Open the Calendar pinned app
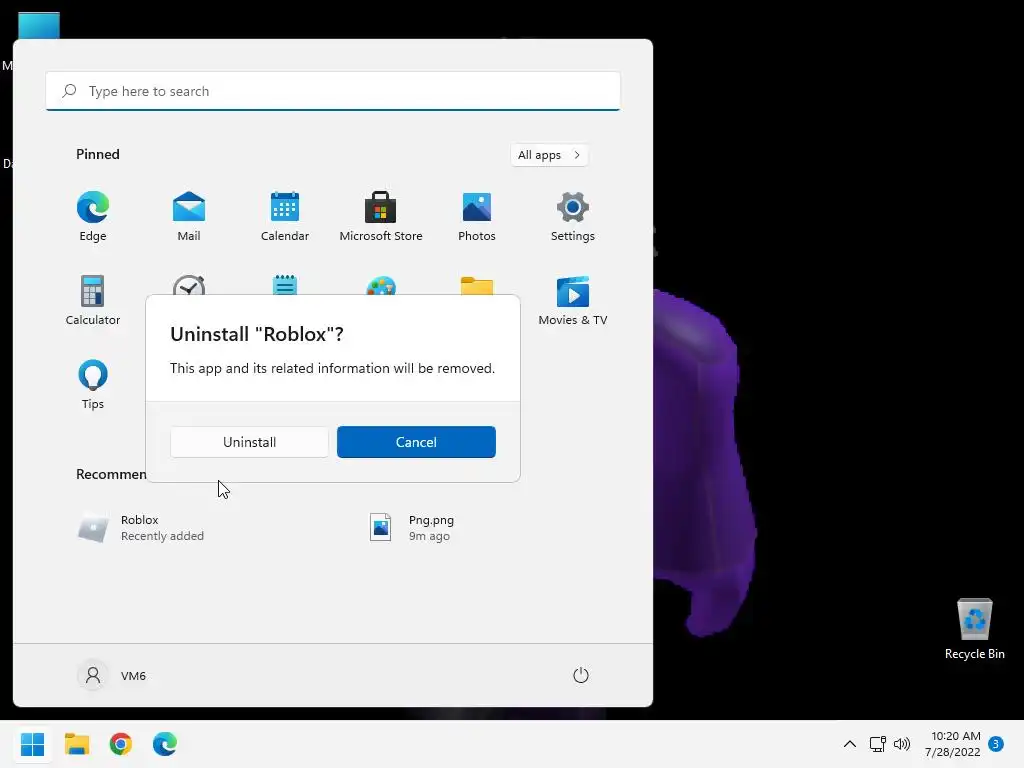The width and height of the screenshot is (1024, 768). (x=285, y=216)
